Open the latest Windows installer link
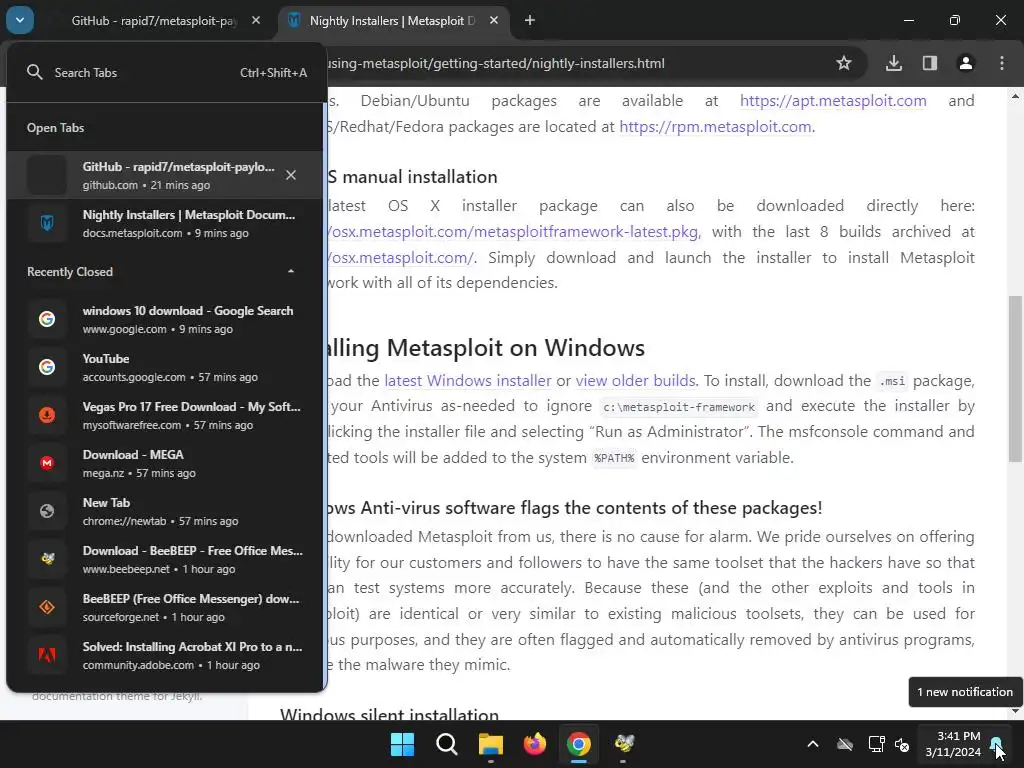This screenshot has width=1024, height=768. 468,381
